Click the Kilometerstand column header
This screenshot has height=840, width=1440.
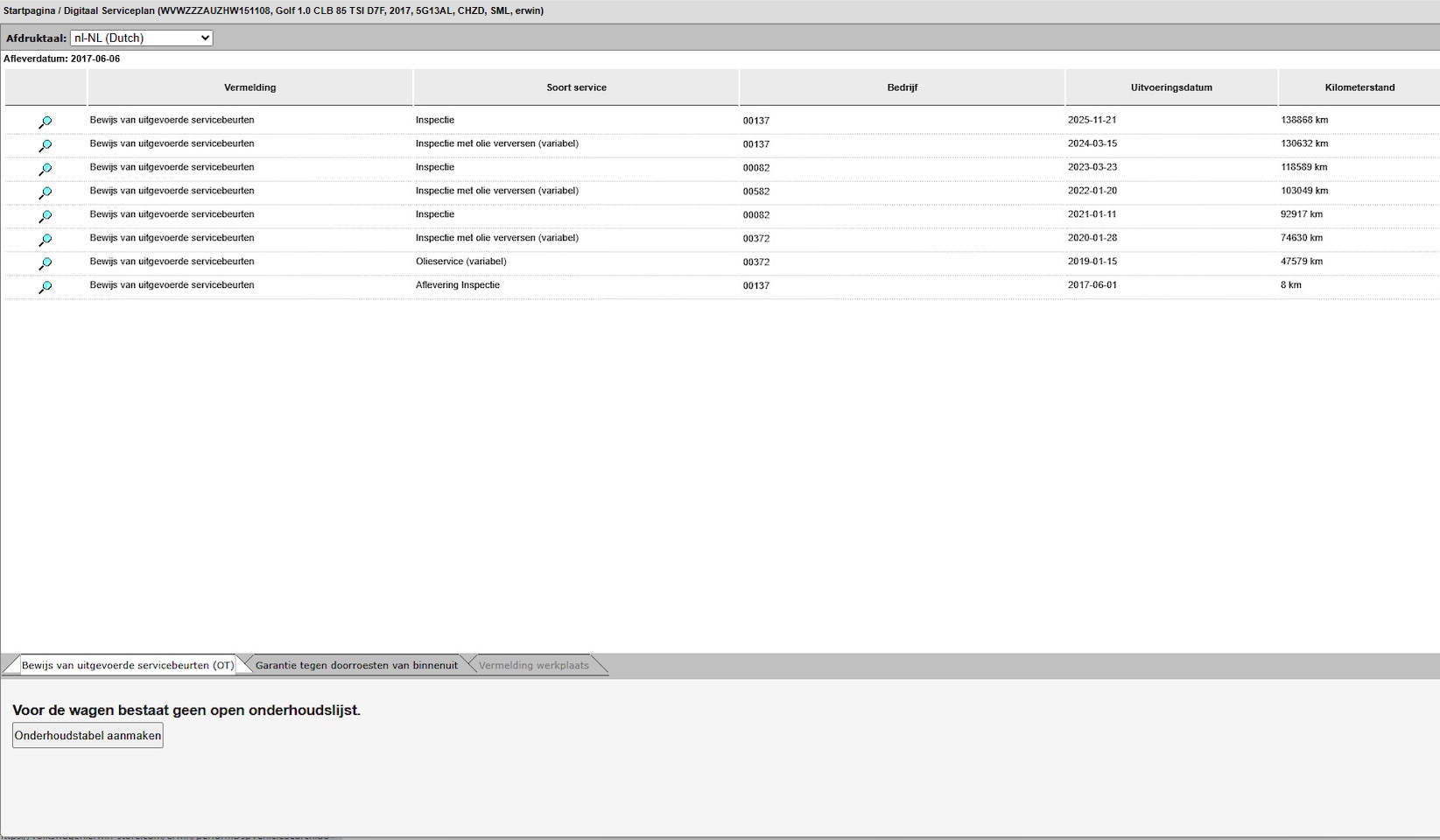tap(1359, 87)
